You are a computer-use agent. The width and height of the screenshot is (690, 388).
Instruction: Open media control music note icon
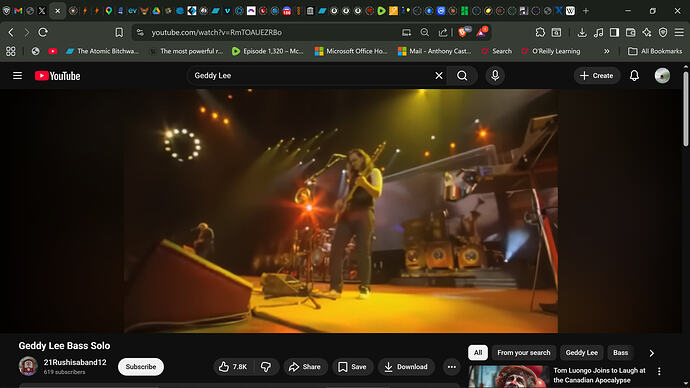coord(598,32)
